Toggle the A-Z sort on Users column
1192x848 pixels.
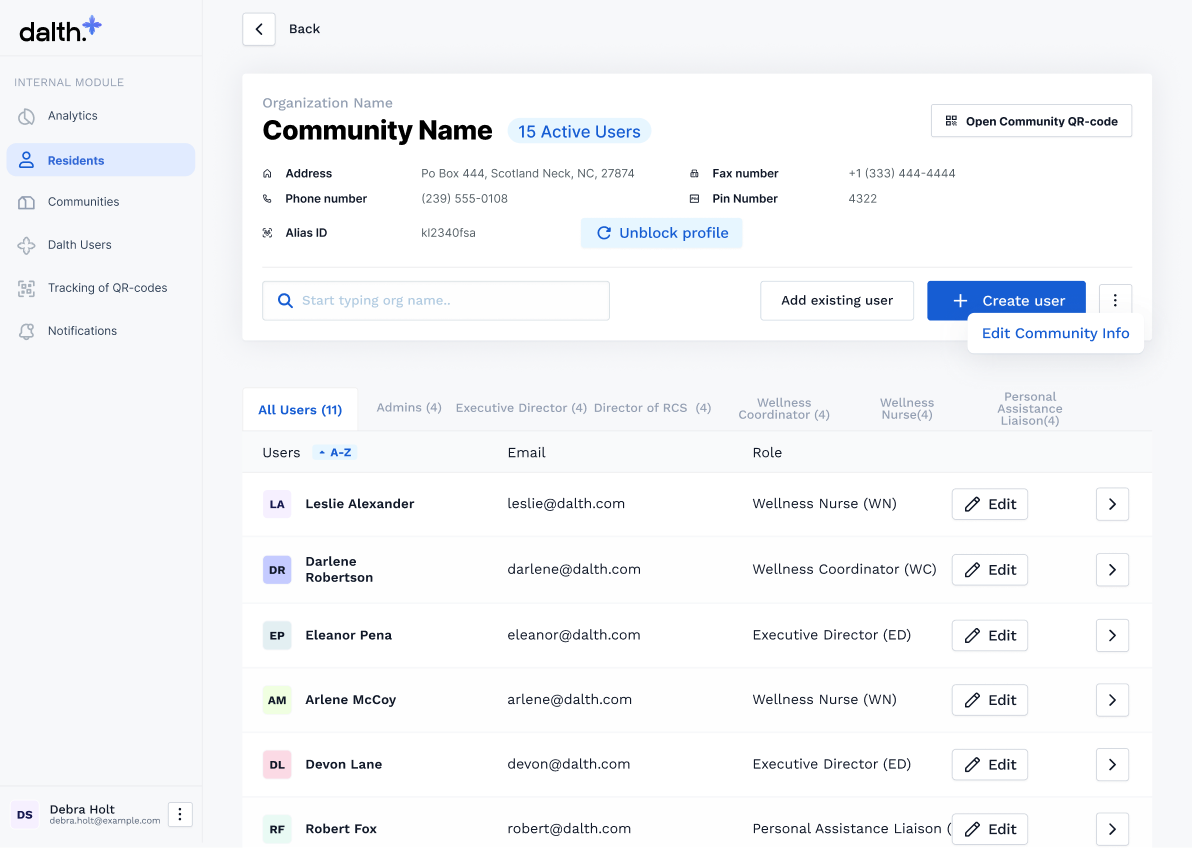click(335, 452)
